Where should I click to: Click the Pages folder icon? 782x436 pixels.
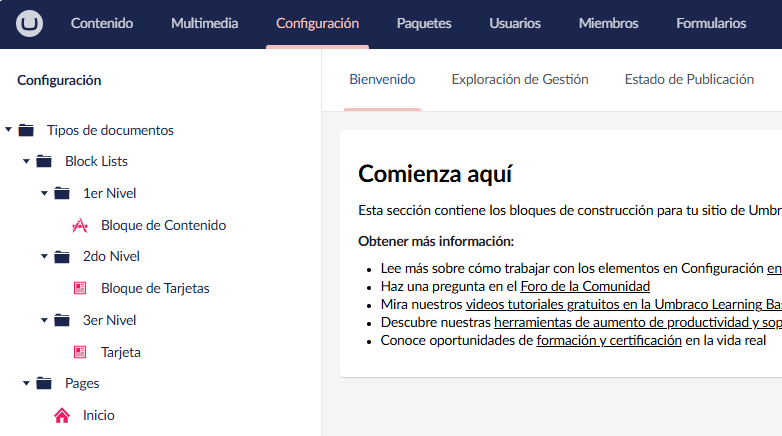pyautogui.click(x=44, y=383)
